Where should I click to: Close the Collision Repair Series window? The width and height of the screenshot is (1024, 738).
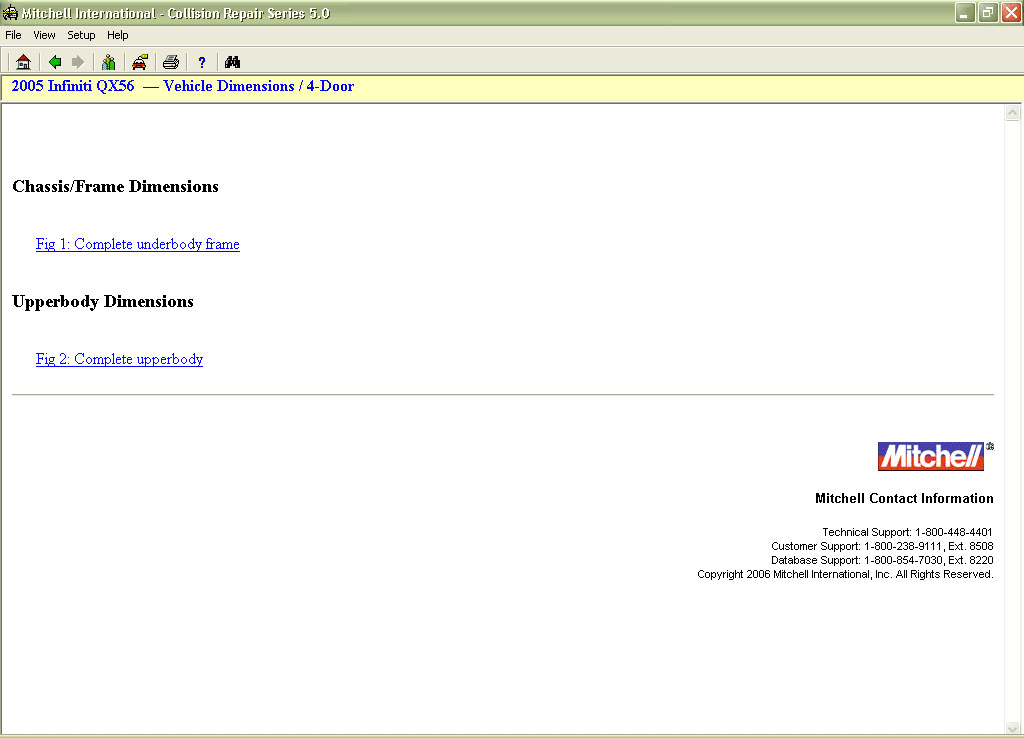pyautogui.click(x=1012, y=12)
